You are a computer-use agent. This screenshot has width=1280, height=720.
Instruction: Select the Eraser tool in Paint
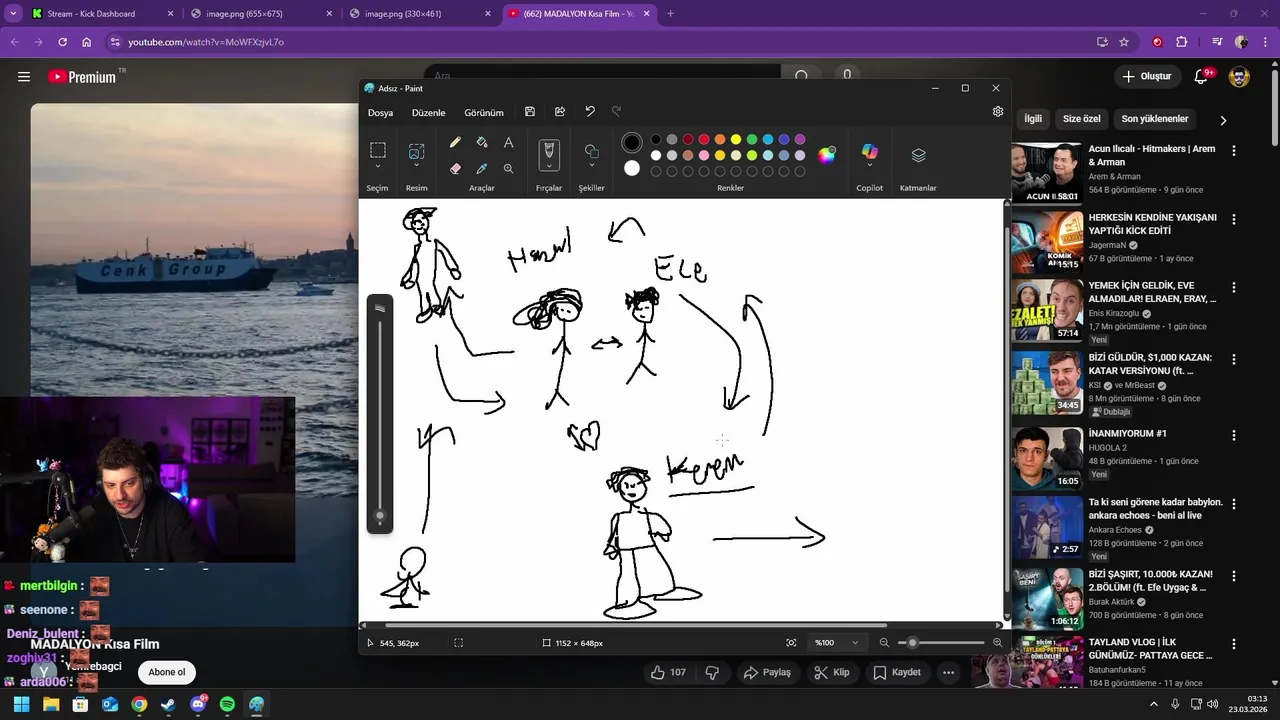click(455, 169)
